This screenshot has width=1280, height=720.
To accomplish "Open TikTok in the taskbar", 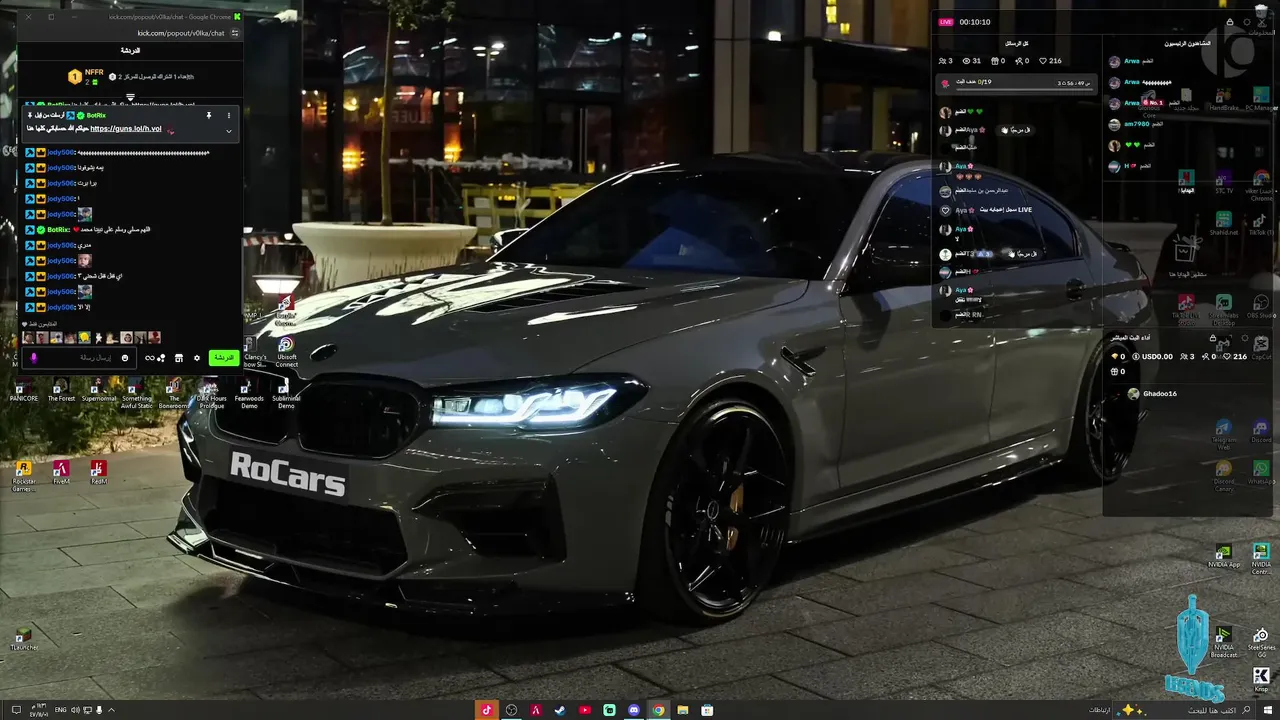I will point(487,710).
